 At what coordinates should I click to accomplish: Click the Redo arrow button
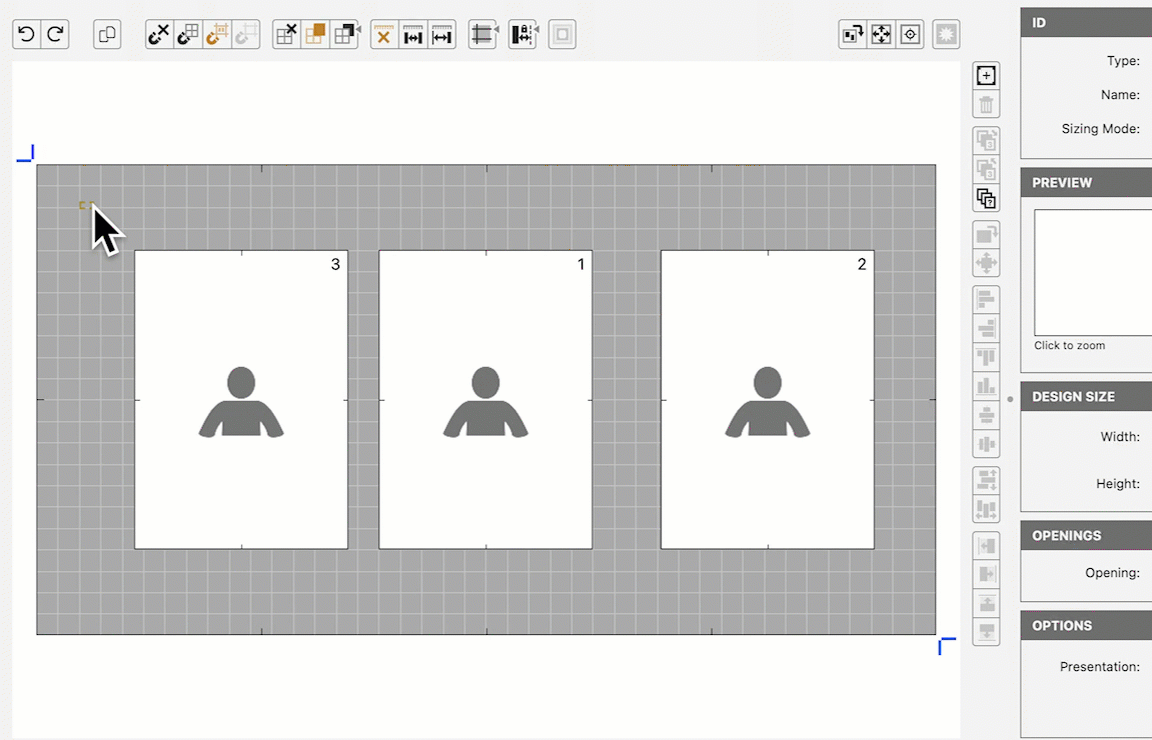56,35
